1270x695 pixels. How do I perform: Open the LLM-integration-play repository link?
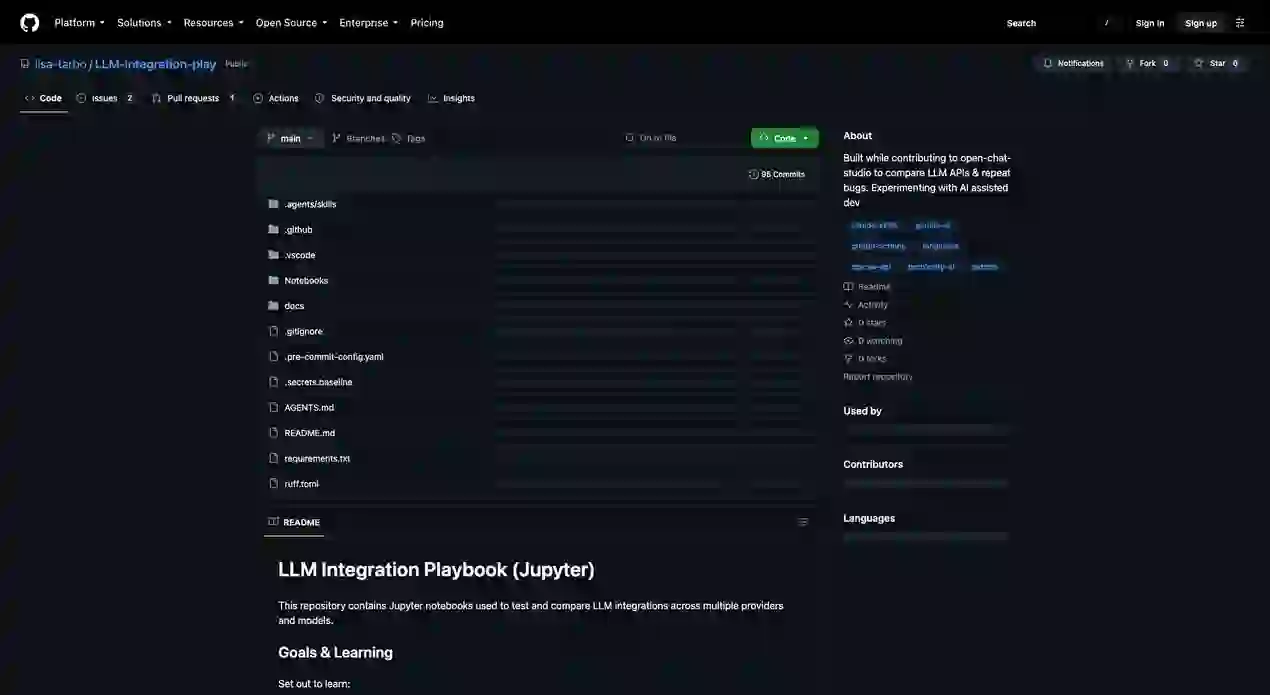click(155, 64)
